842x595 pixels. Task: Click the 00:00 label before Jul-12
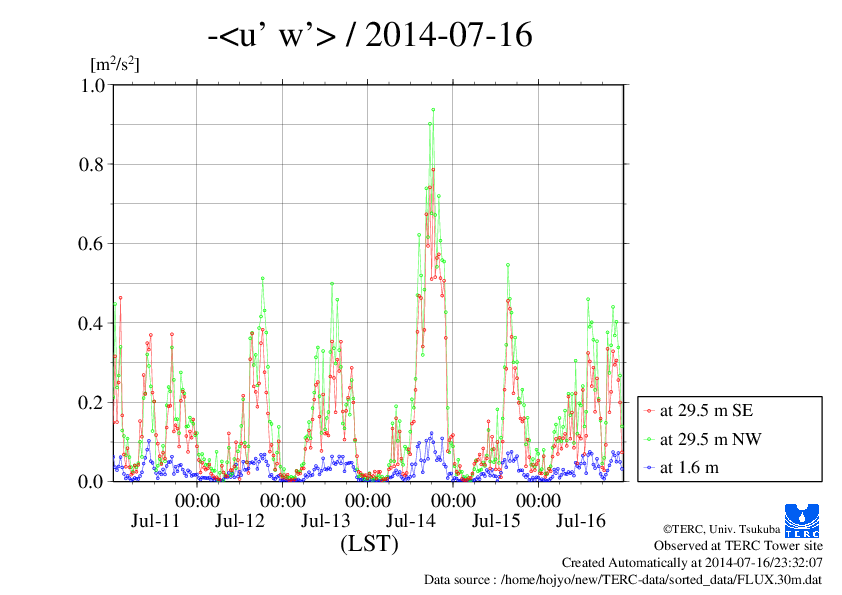click(x=198, y=501)
